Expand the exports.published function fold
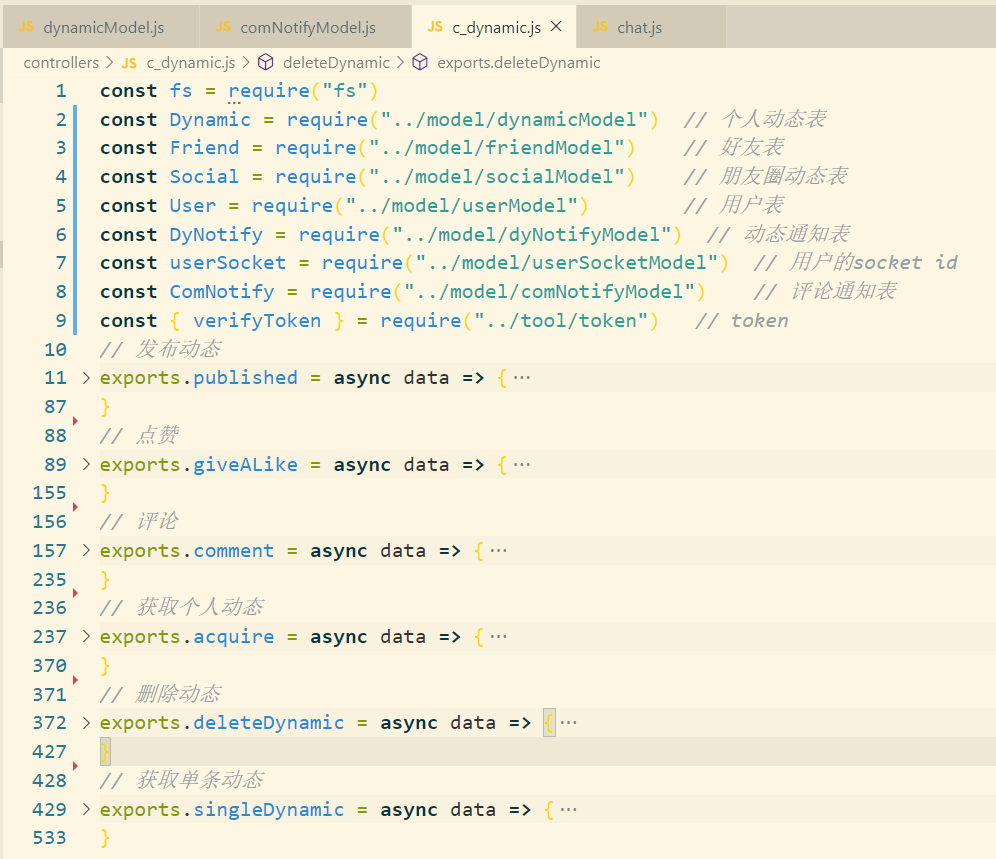This screenshot has height=859, width=996. click(x=85, y=378)
